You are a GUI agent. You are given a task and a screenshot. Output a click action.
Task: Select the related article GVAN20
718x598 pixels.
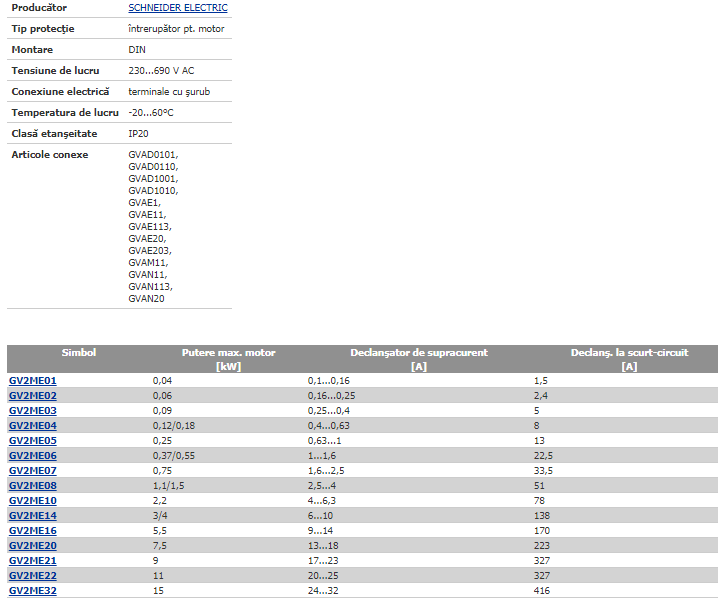click(x=146, y=299)
